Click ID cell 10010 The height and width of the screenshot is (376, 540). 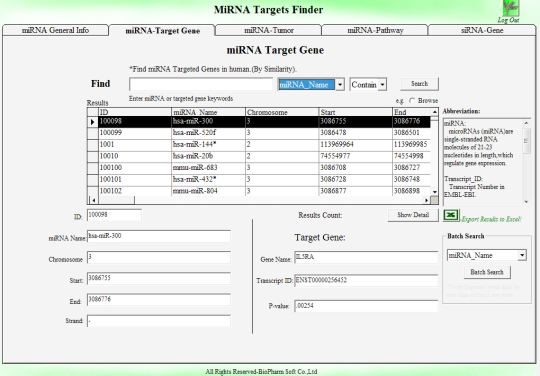[x=135, y=157]
